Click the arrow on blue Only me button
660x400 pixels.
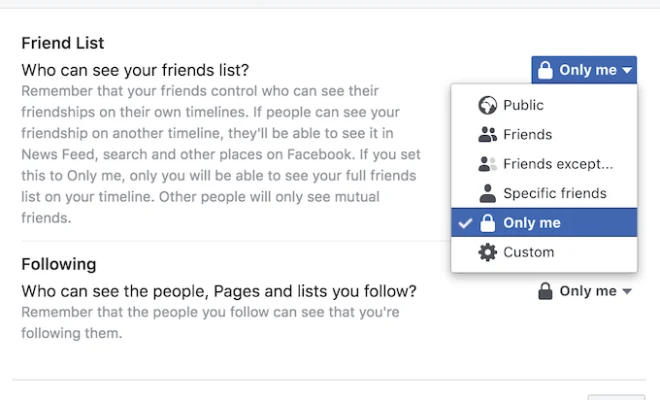(627, 70)
